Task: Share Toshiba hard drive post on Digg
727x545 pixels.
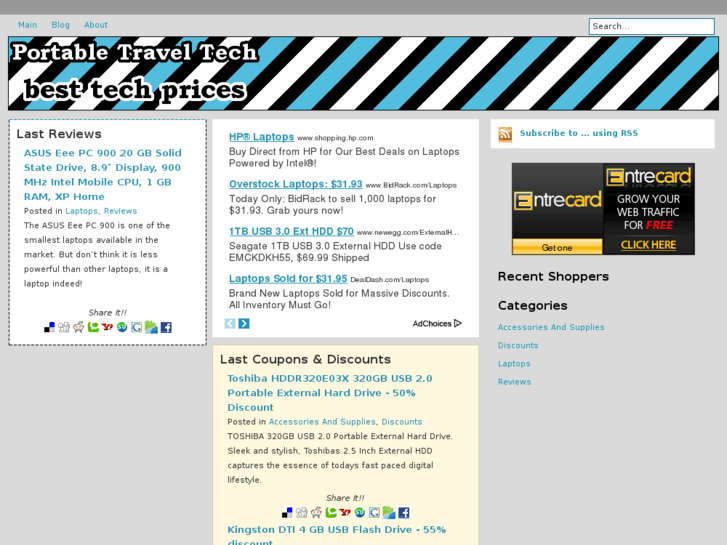Action: click(x=302, y=513)
